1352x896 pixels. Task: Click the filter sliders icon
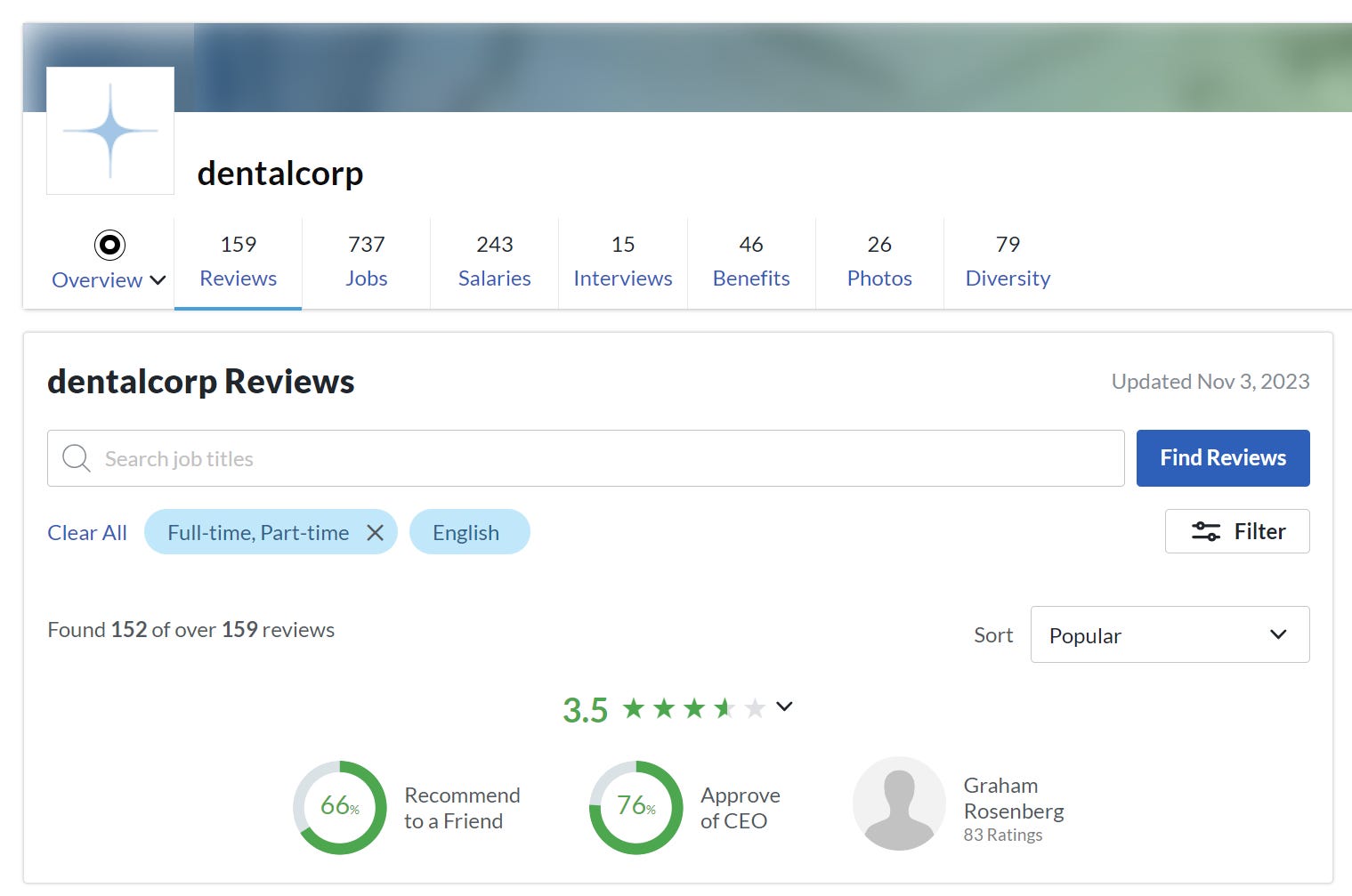click(x=1206, y=531)
